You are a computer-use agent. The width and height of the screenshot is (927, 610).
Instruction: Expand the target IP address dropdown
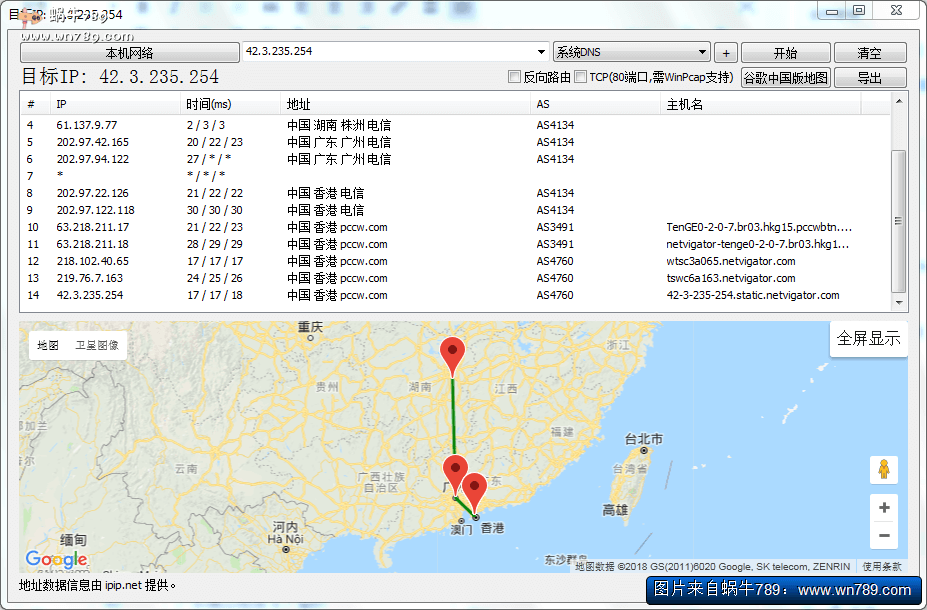(x=540, y=52)
